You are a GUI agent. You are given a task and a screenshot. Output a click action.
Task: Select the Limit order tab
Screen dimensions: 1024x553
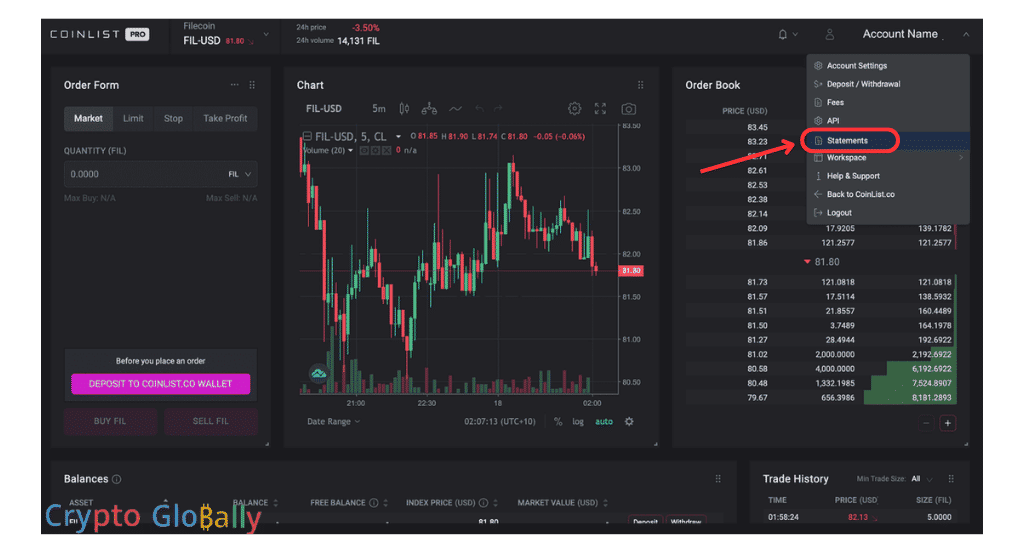(x=133, y=118)
